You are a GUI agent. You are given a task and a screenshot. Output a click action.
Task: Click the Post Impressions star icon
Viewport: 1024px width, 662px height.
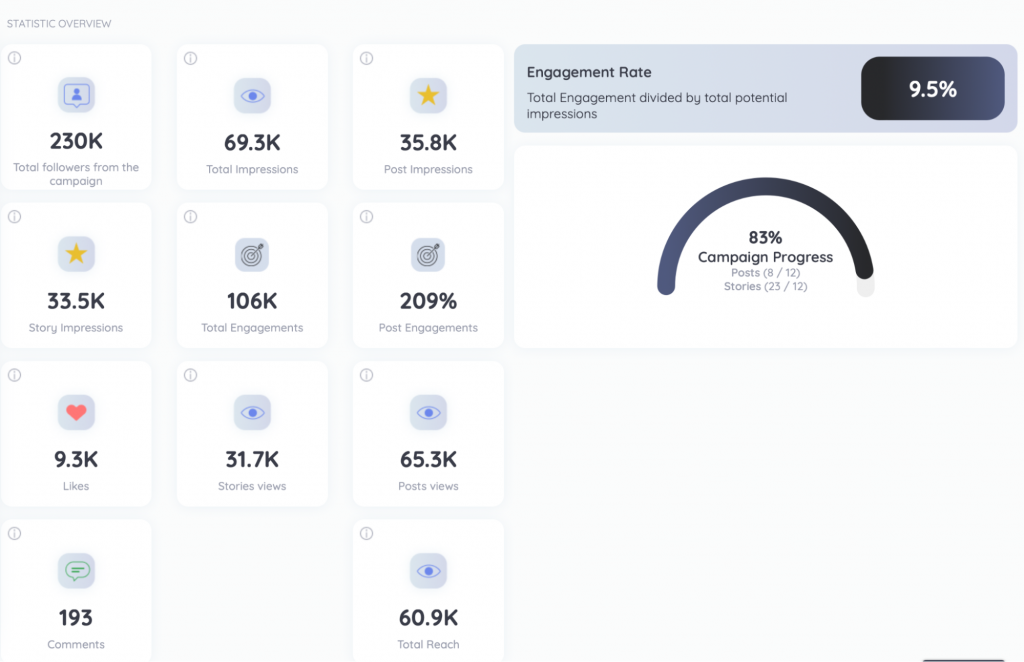[x=428, y=96]
